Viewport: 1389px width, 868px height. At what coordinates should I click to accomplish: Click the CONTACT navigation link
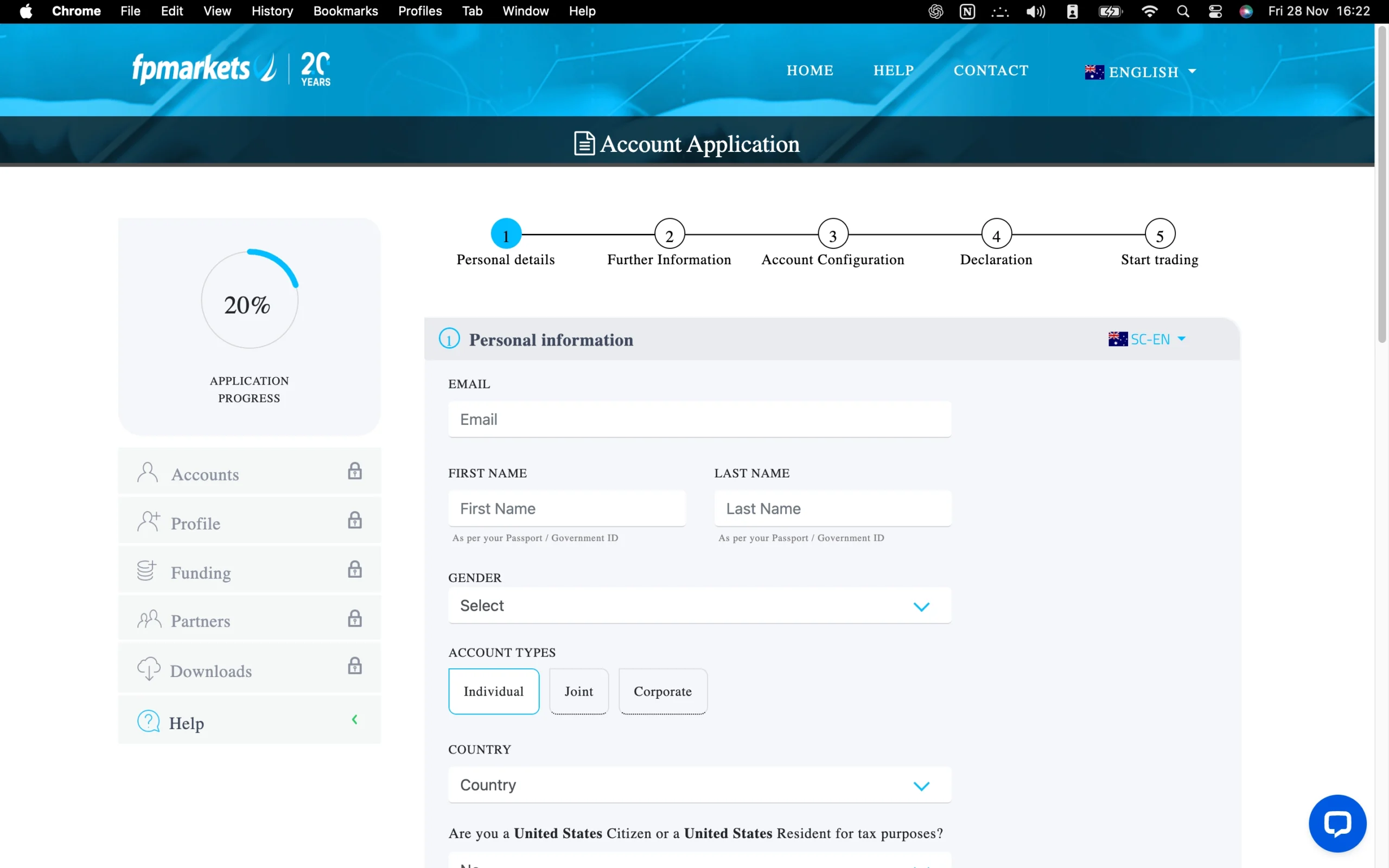pyautogui.click(x=991, y=70)
